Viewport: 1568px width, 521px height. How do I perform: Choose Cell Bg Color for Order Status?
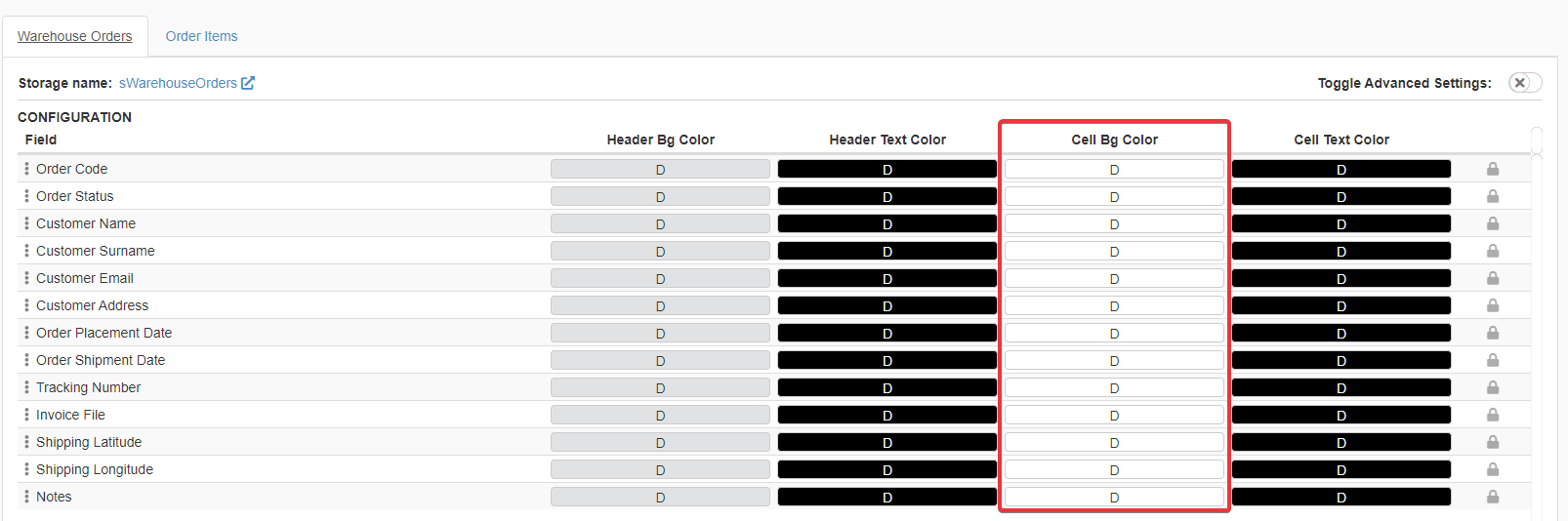click(1114, 196)
